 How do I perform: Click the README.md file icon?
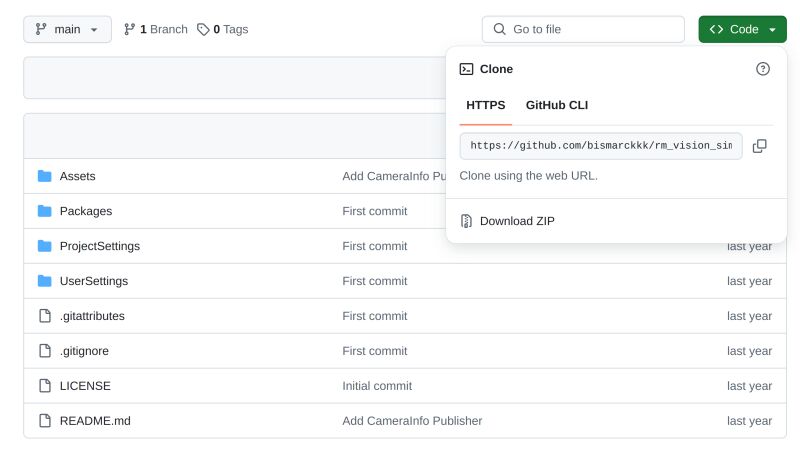[44, 421]
